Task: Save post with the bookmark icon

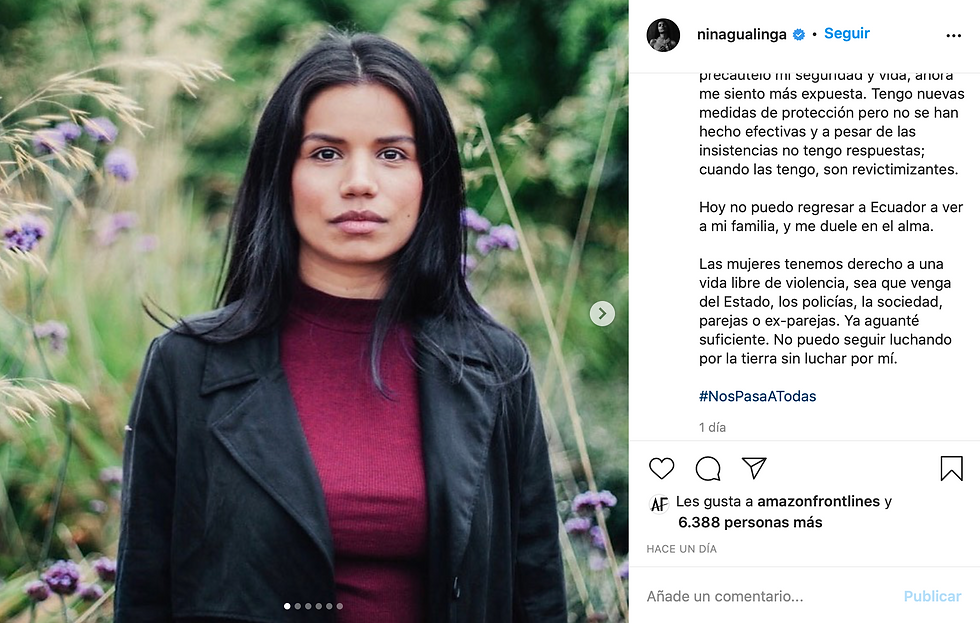Action: 951,469
